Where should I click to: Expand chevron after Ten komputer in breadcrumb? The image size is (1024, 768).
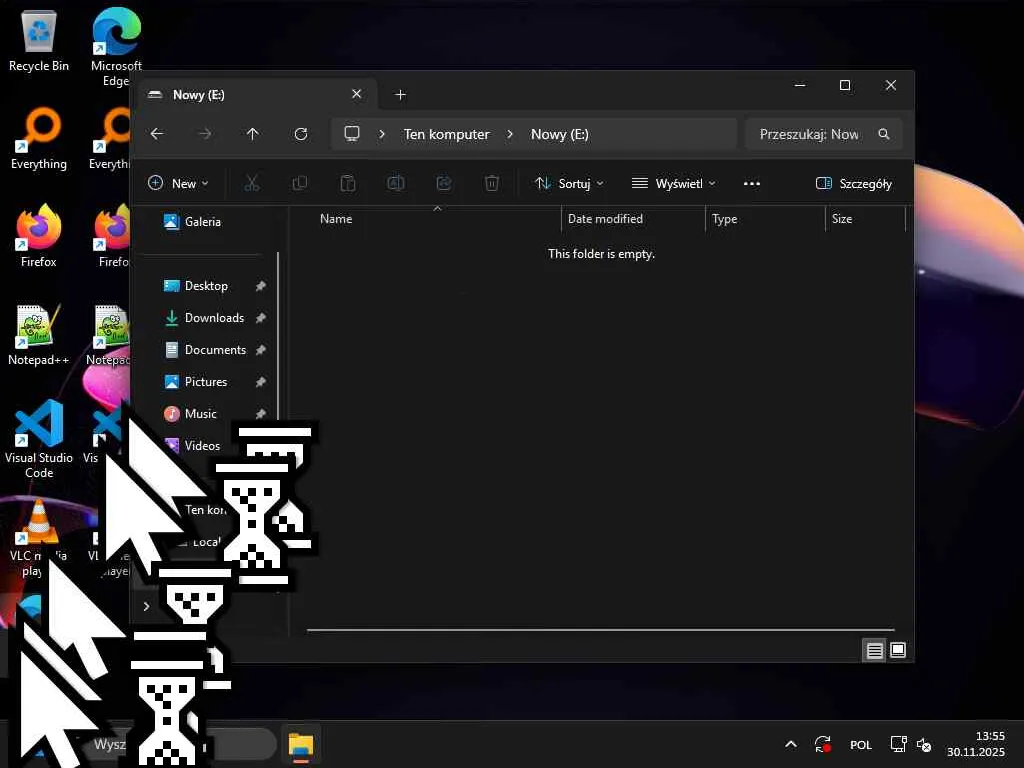pos(510,134)
